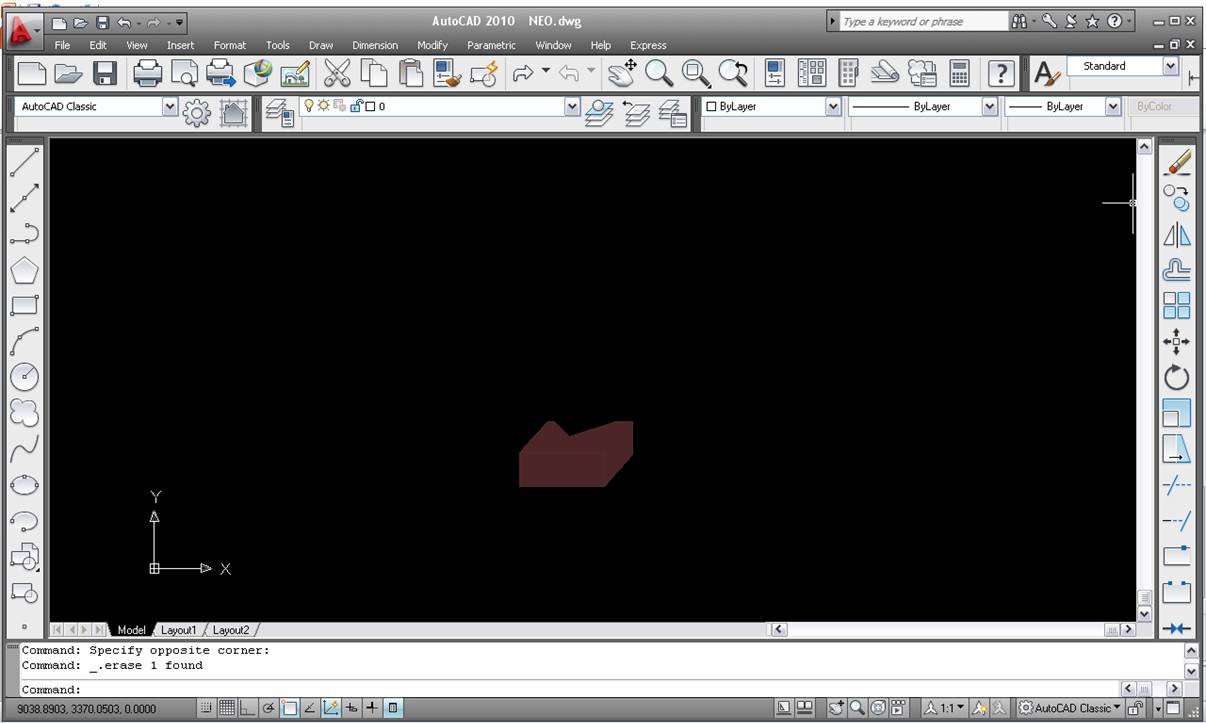The height and width of the screenshot is (723, 1206).
Task: Toggle Quick Properties in status bar
Action: click(393, 708)
